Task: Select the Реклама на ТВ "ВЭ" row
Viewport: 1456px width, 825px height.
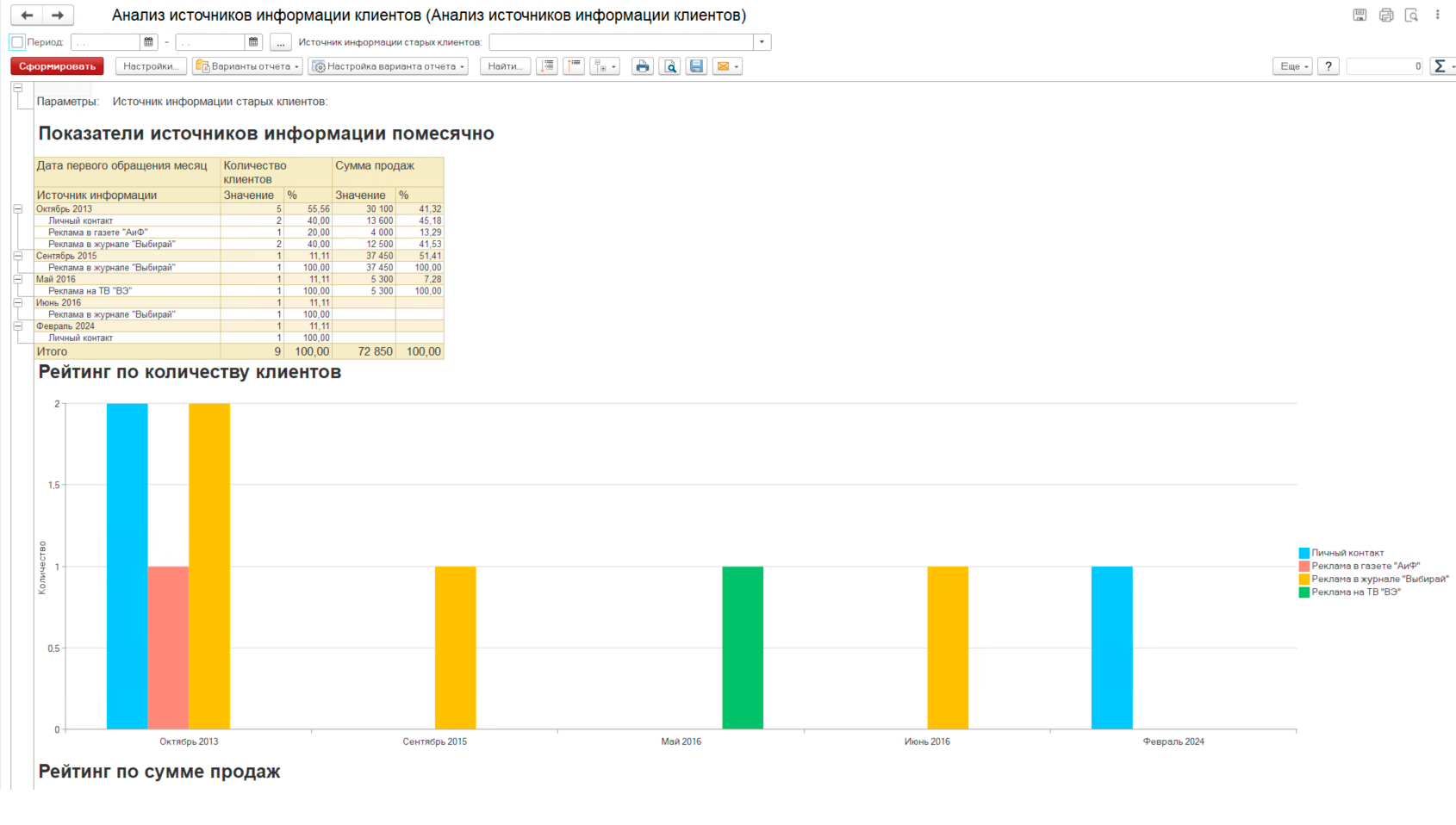Action: pyautogui.click(x=239, y=291)
